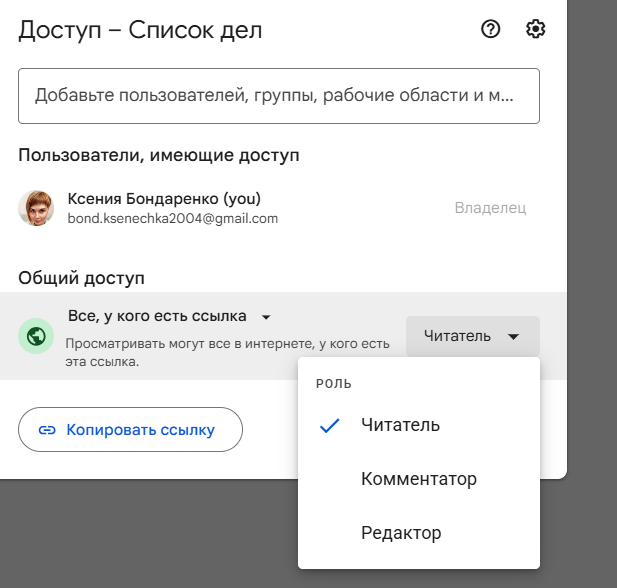The width and height of the screenshot is (617, 588).
Task: Focus the add users and groups field
Action: point(279,96)
